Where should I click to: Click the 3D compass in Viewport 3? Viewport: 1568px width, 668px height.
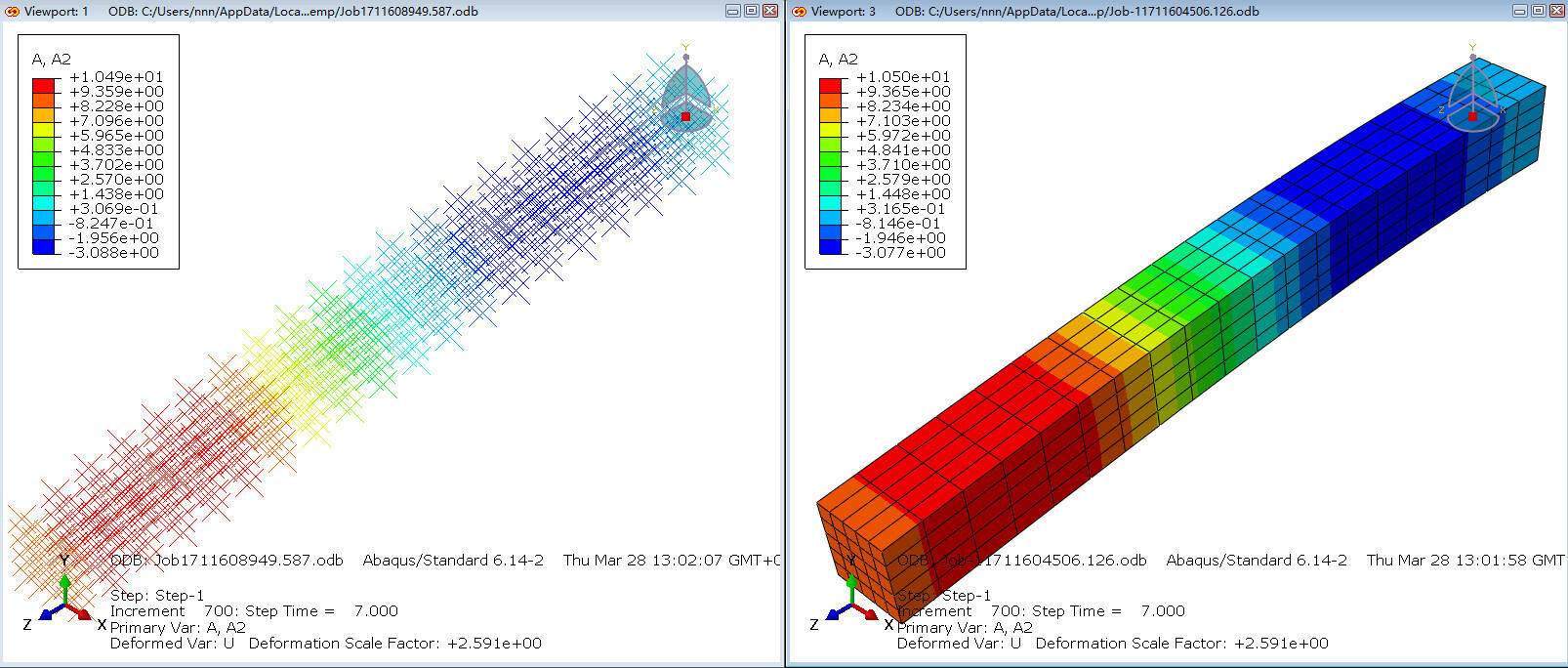(1472, 90)
